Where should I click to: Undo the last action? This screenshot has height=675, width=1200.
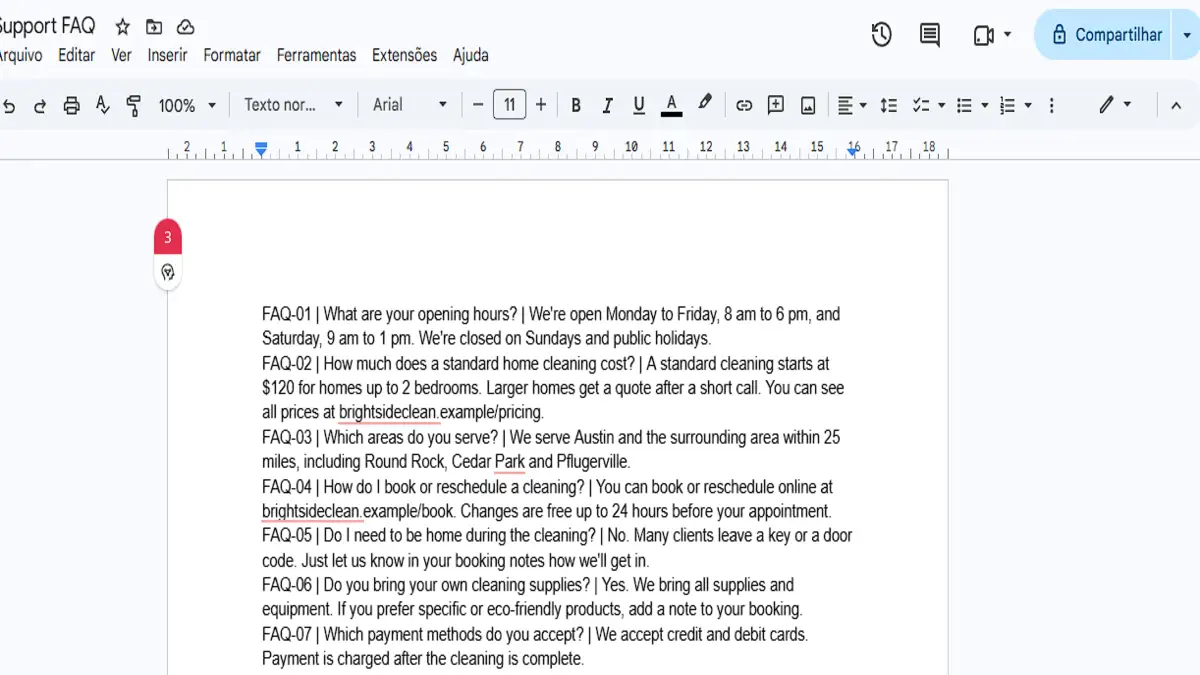(x=10, y=105)
